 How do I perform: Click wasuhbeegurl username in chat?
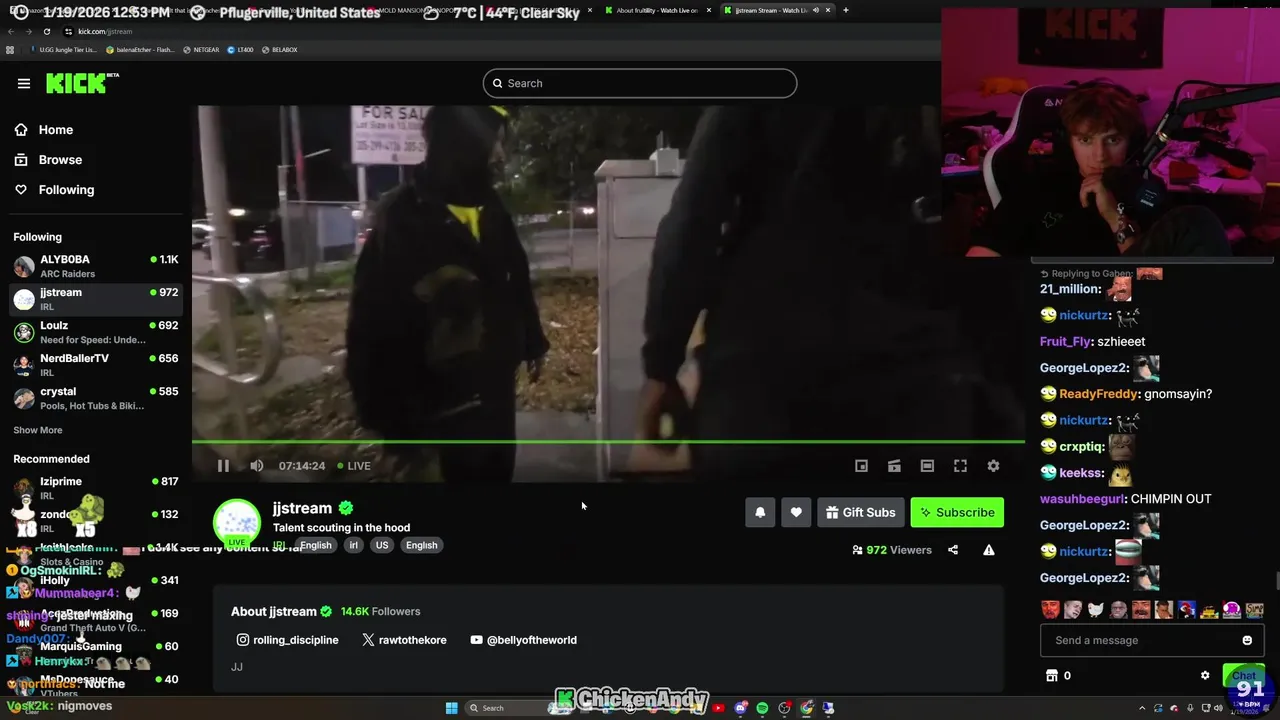click(x=1083, y=499)
